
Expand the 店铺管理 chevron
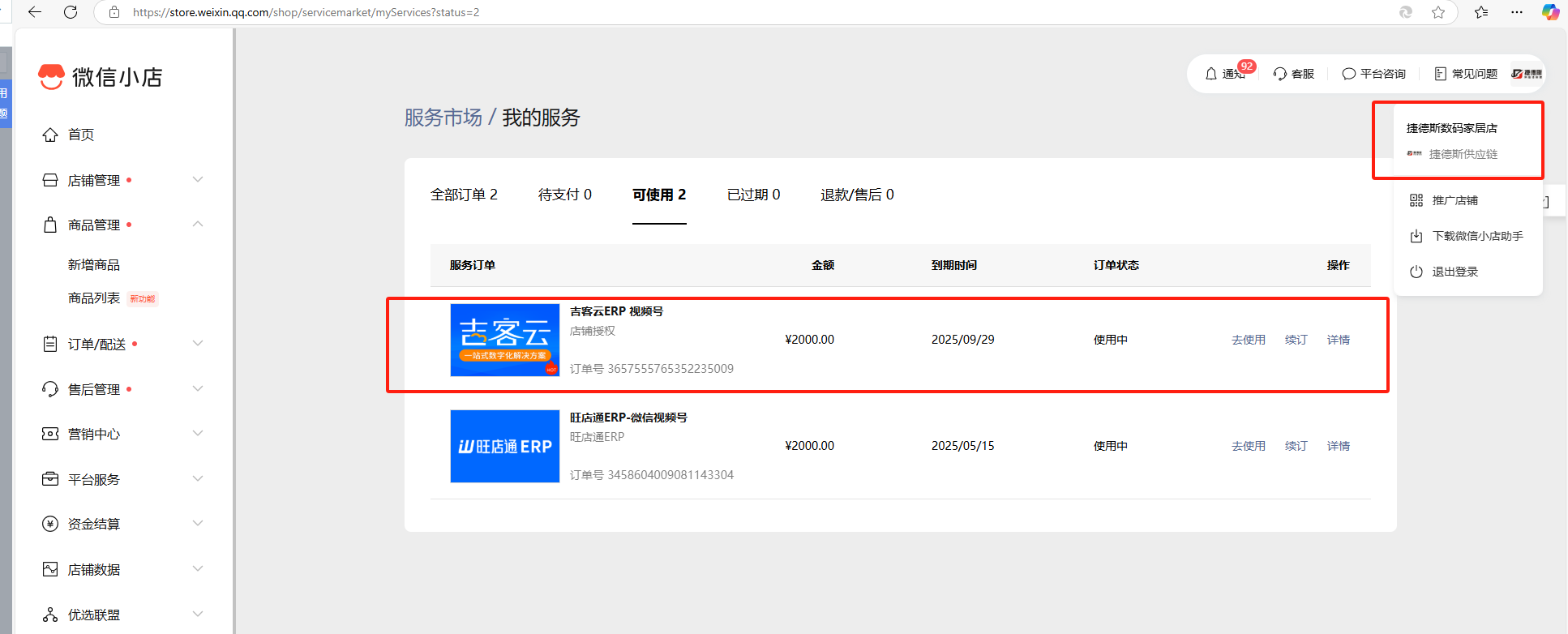coord(198,179)
